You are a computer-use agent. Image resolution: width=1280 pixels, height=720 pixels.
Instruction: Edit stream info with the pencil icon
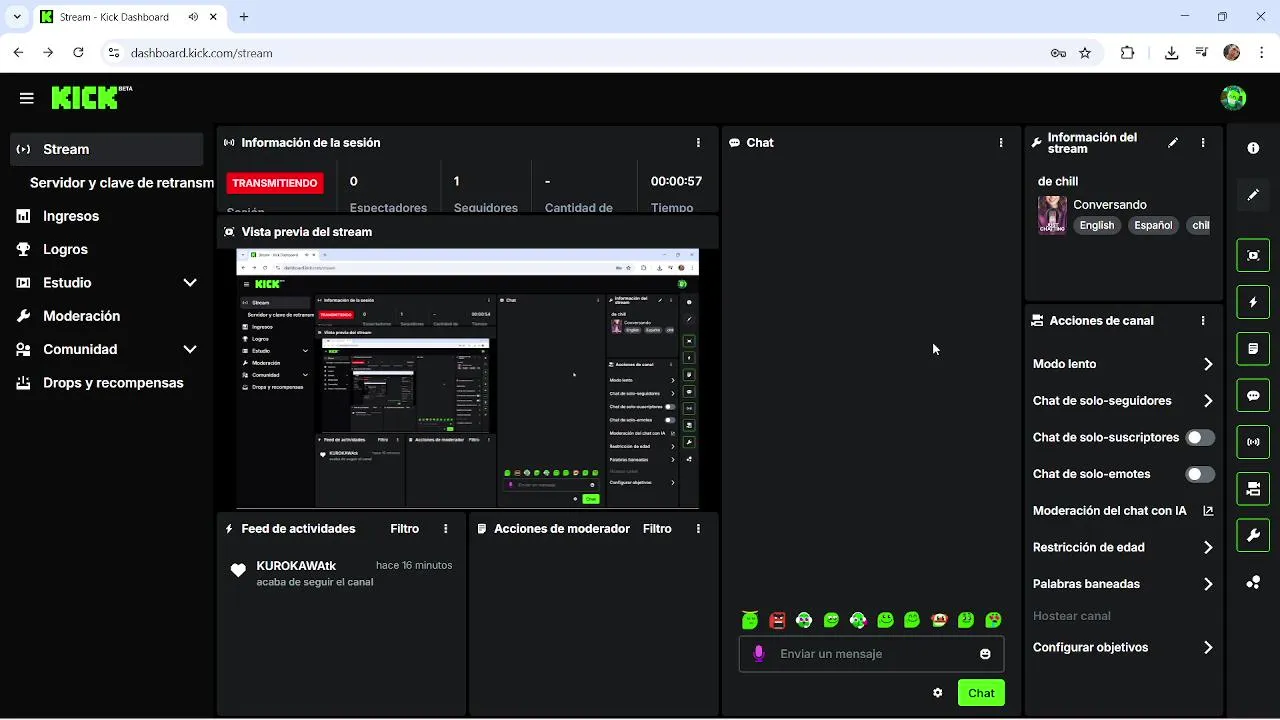1173,143
